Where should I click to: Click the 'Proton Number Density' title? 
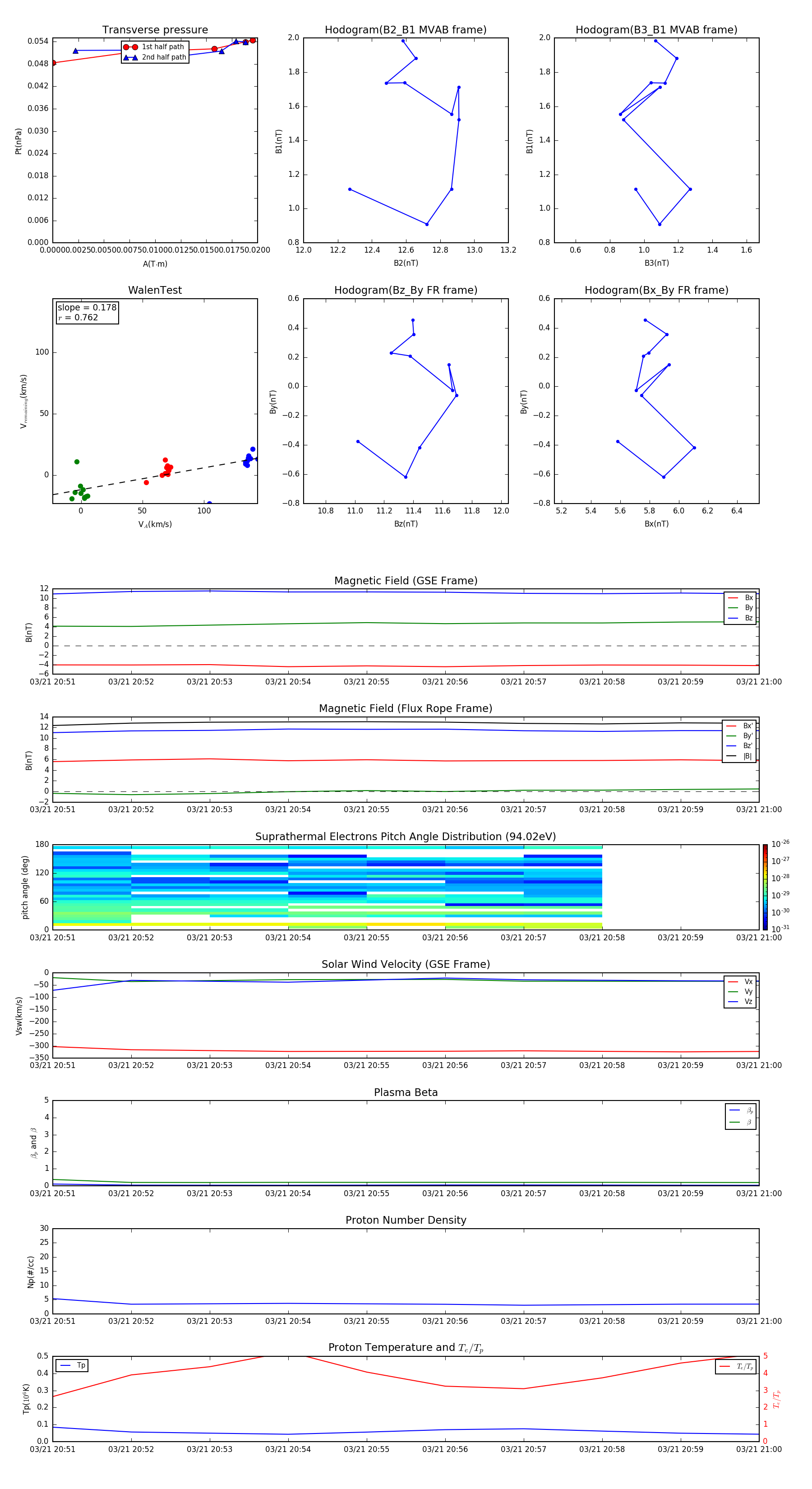click(406, 1220)
